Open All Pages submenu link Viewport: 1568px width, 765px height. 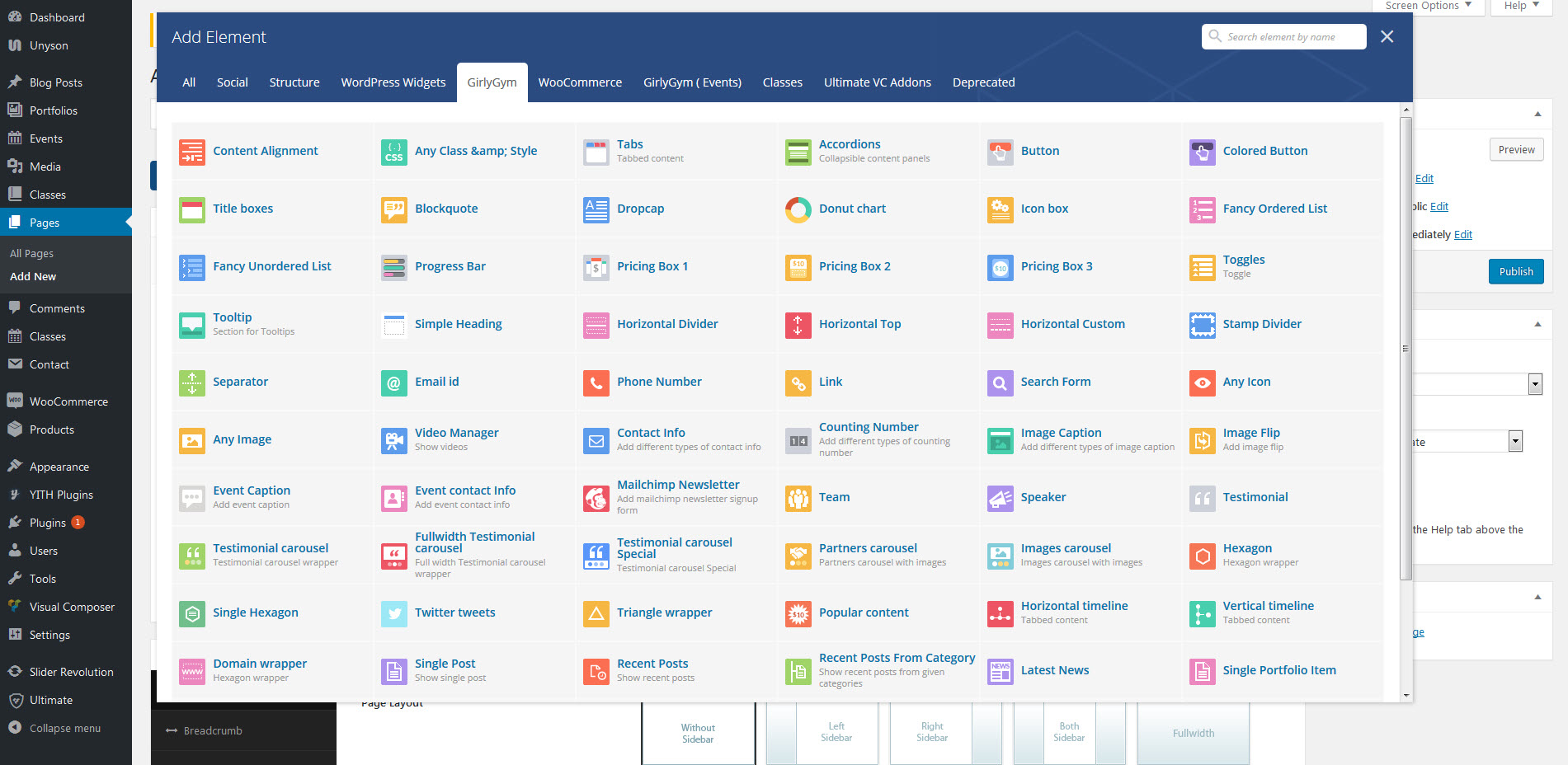point(31,254)
